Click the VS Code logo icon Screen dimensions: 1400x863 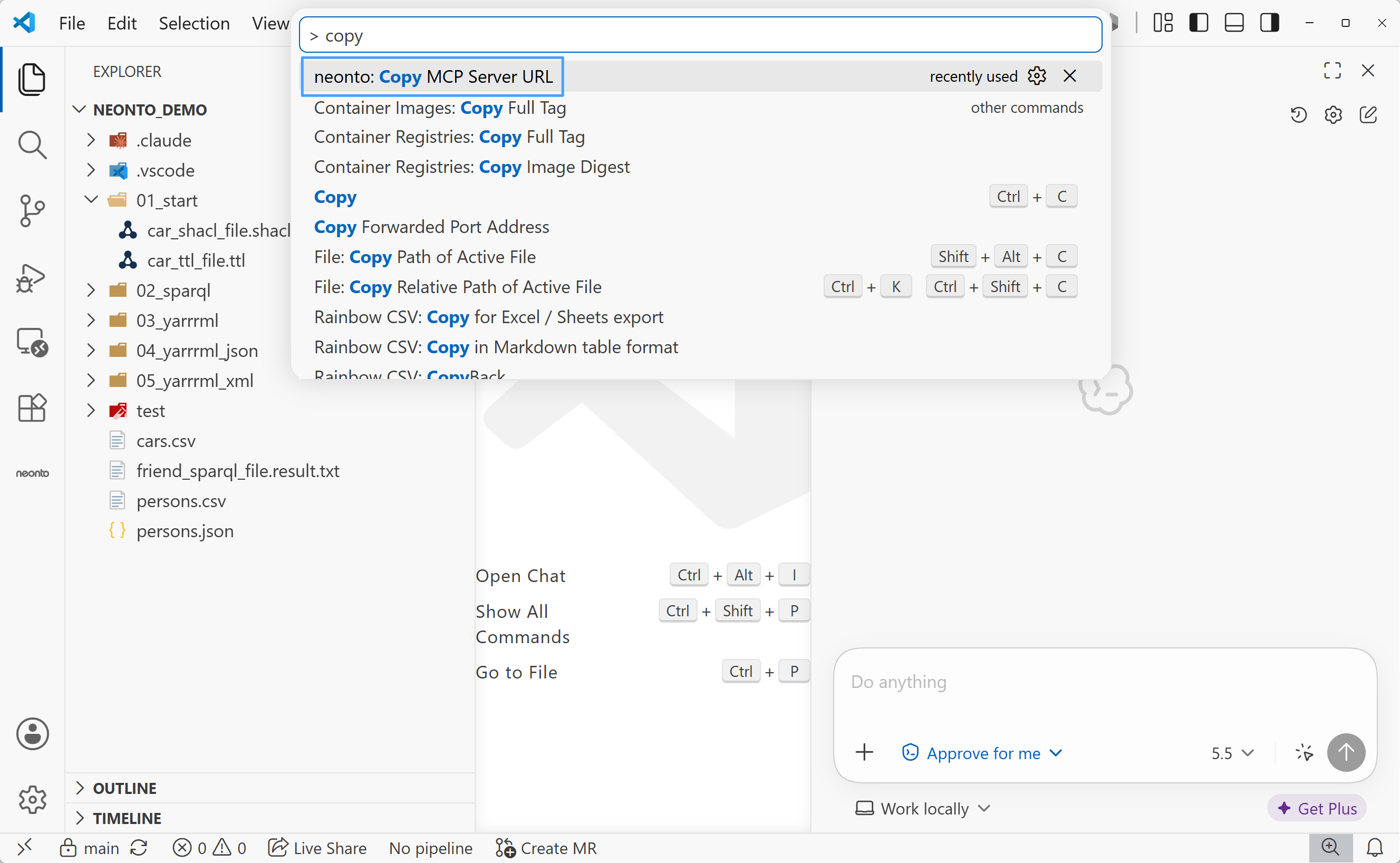[25, 23]
